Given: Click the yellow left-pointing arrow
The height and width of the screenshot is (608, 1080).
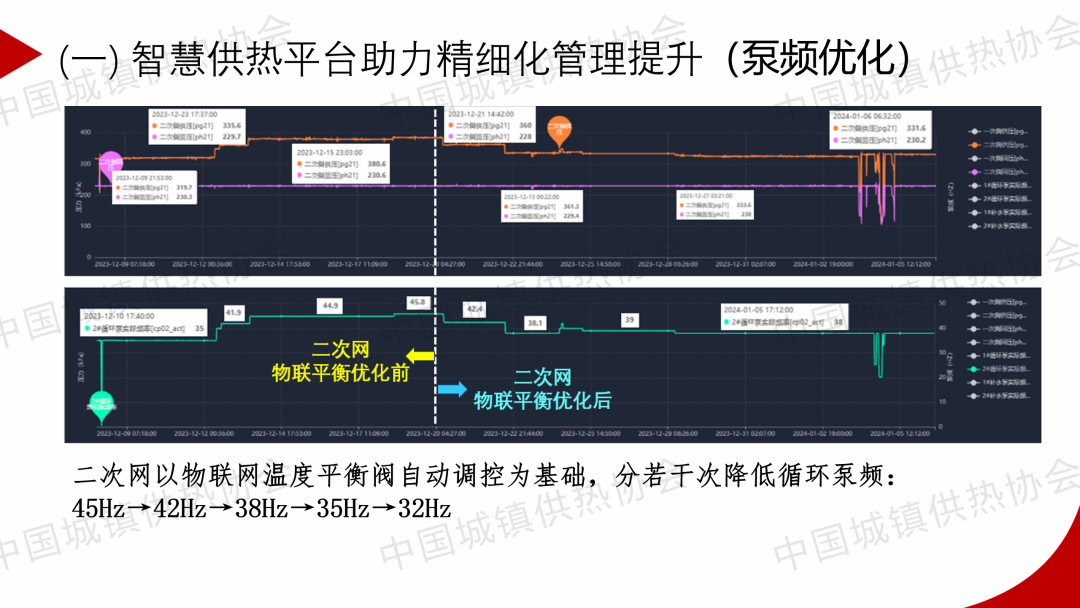Looking at the screenshot, I should [420, 356].
